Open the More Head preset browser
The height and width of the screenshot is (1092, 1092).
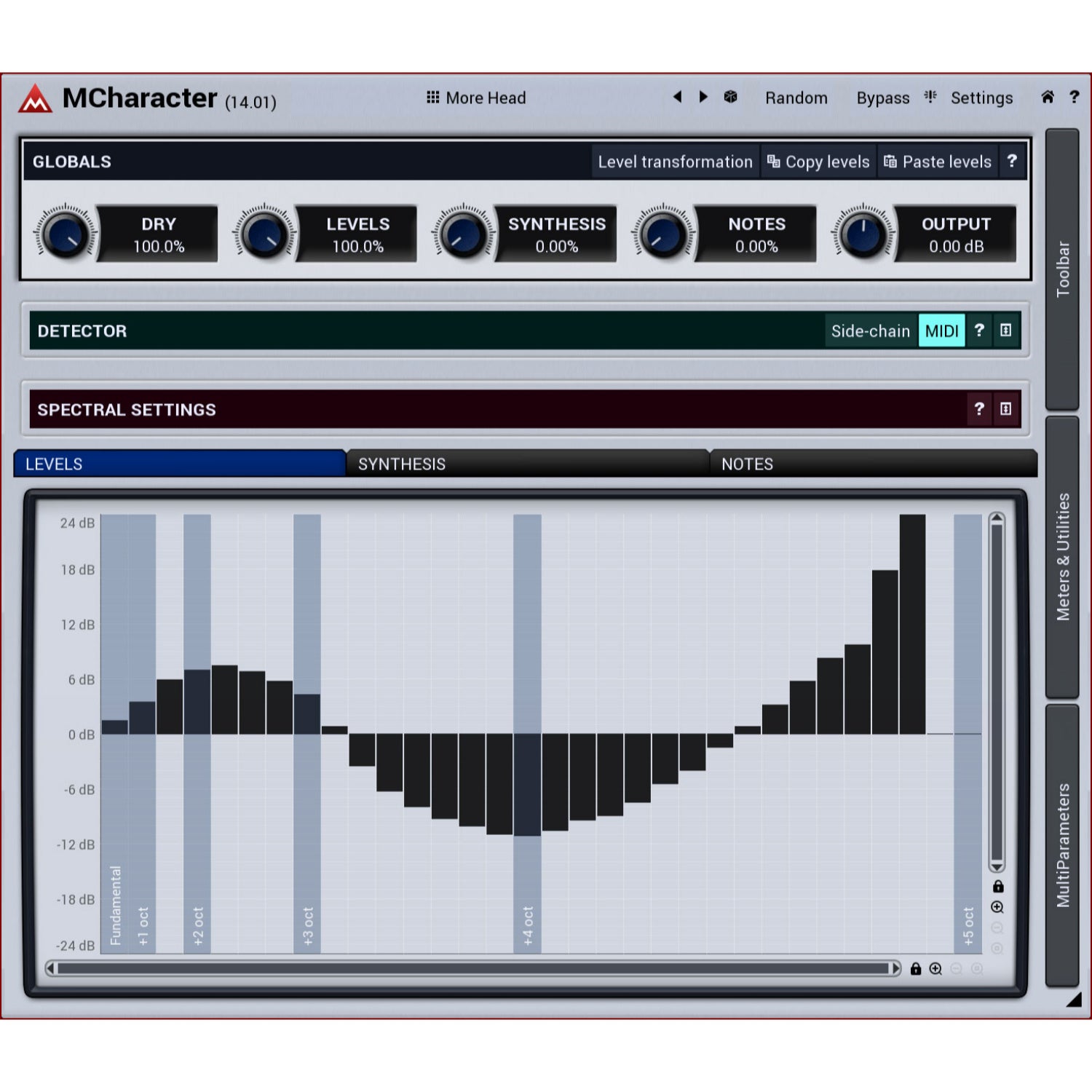tap(476, 98)
